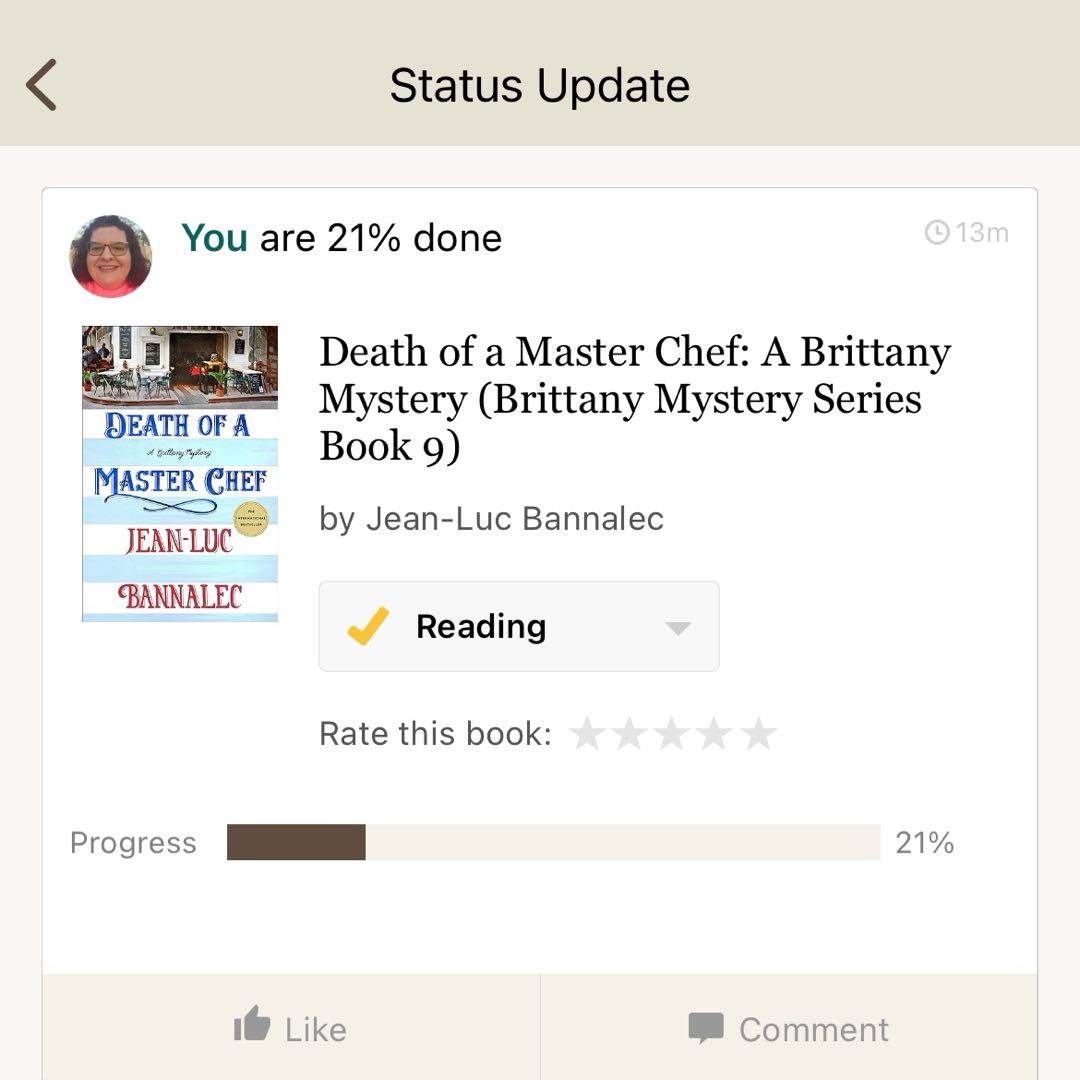Open the Reading shelf dropdown
This screenshot has width=1080, height=1080.
coord(518,627)
